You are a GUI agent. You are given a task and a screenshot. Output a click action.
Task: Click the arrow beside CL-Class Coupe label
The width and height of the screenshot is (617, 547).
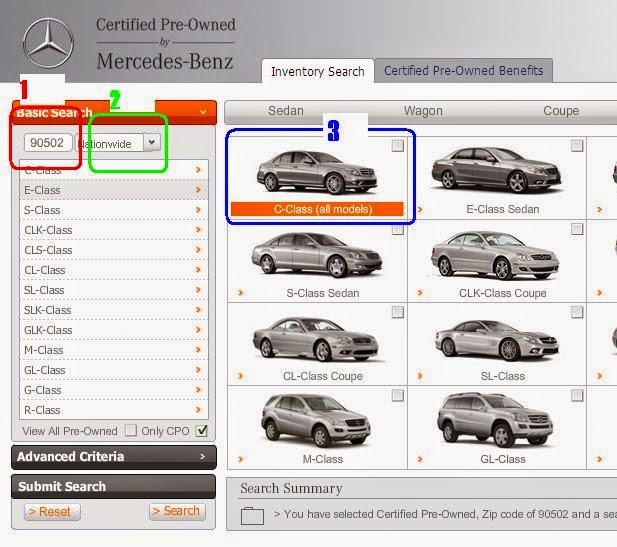click(240, 376)
